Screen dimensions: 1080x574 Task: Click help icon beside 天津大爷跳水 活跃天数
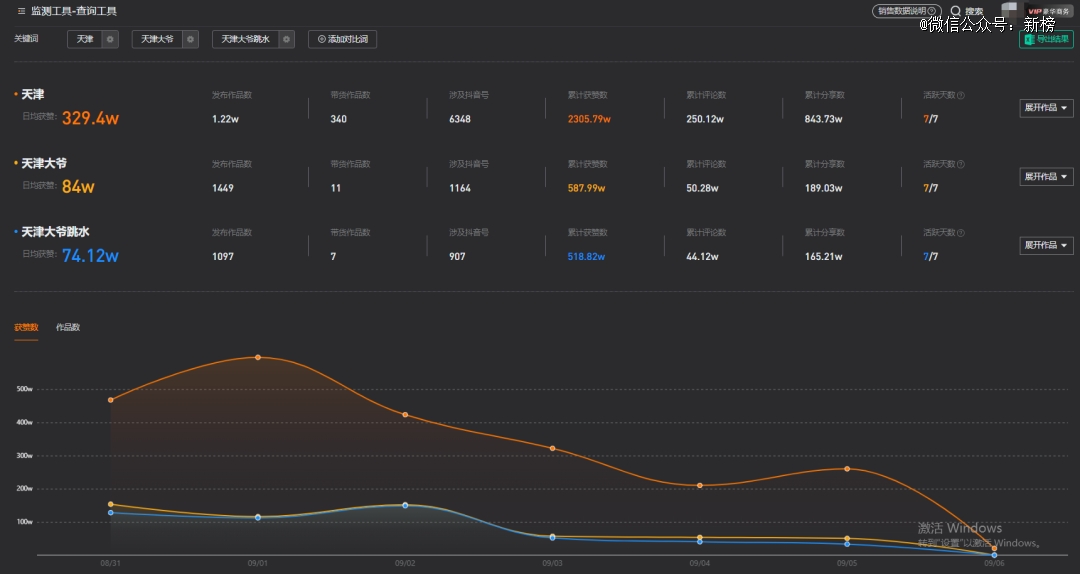961,233
